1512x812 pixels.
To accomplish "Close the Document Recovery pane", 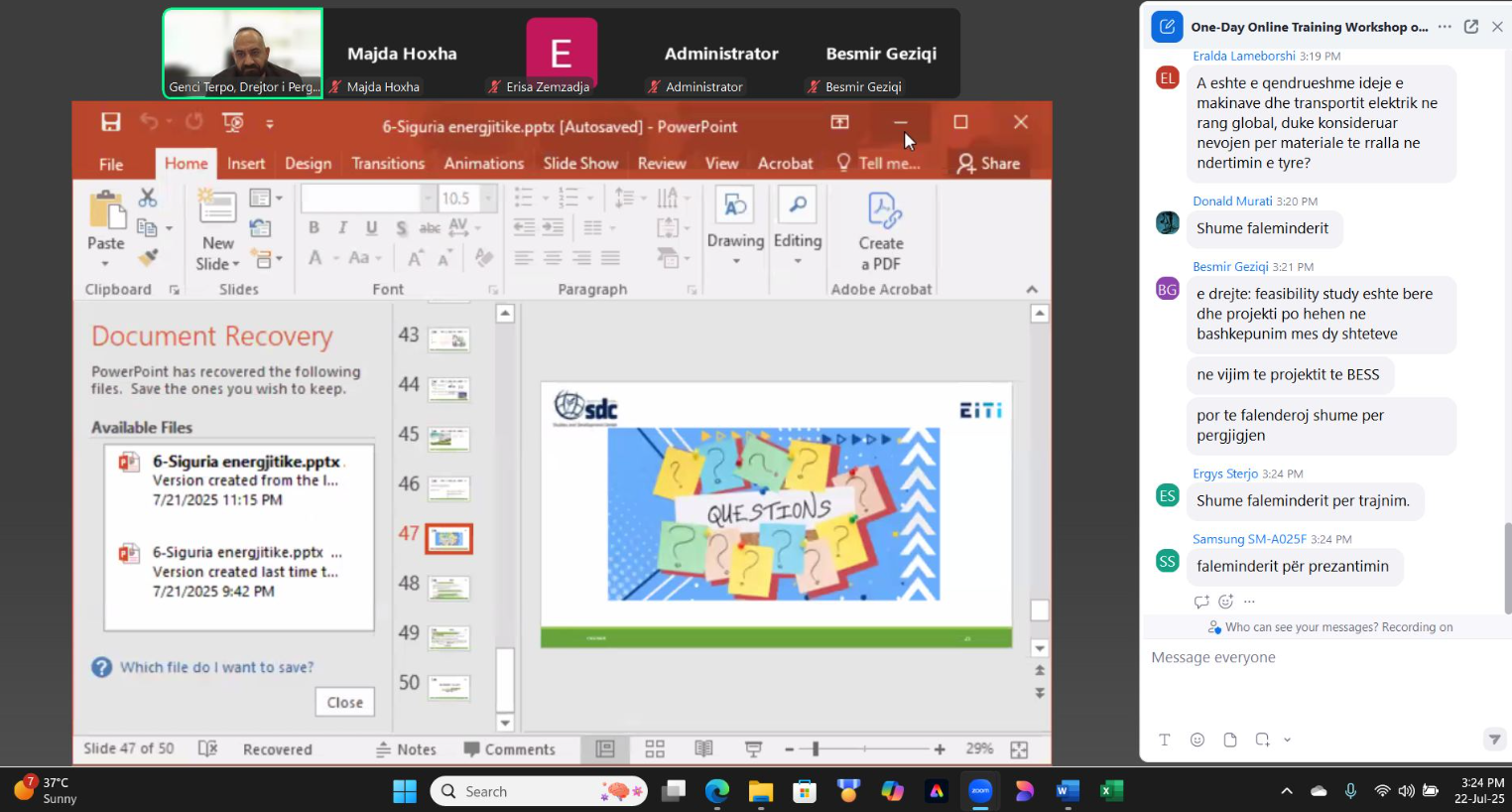I will point(344,702).
